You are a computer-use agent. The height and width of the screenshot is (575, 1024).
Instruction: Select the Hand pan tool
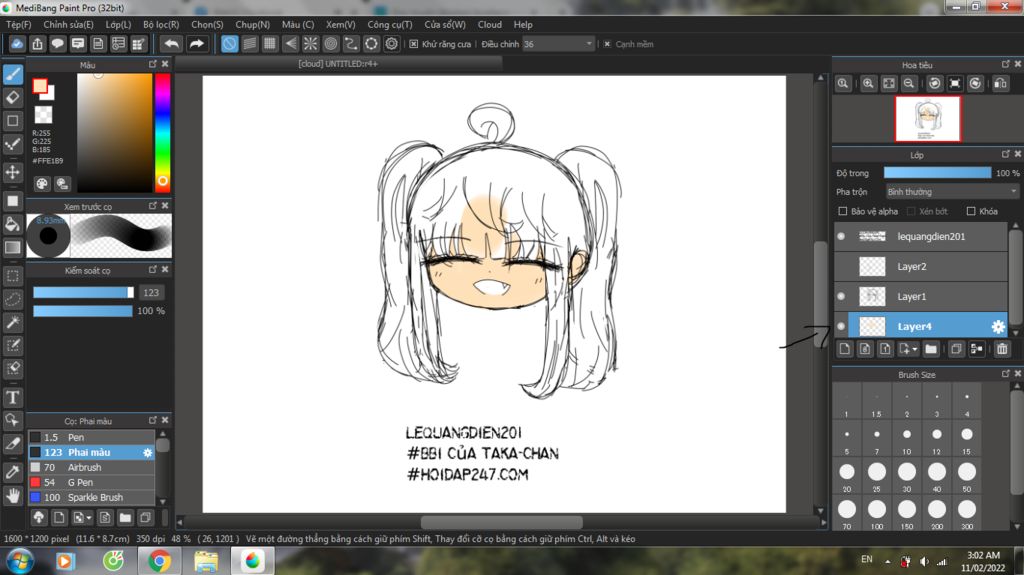tap(13, 495)
